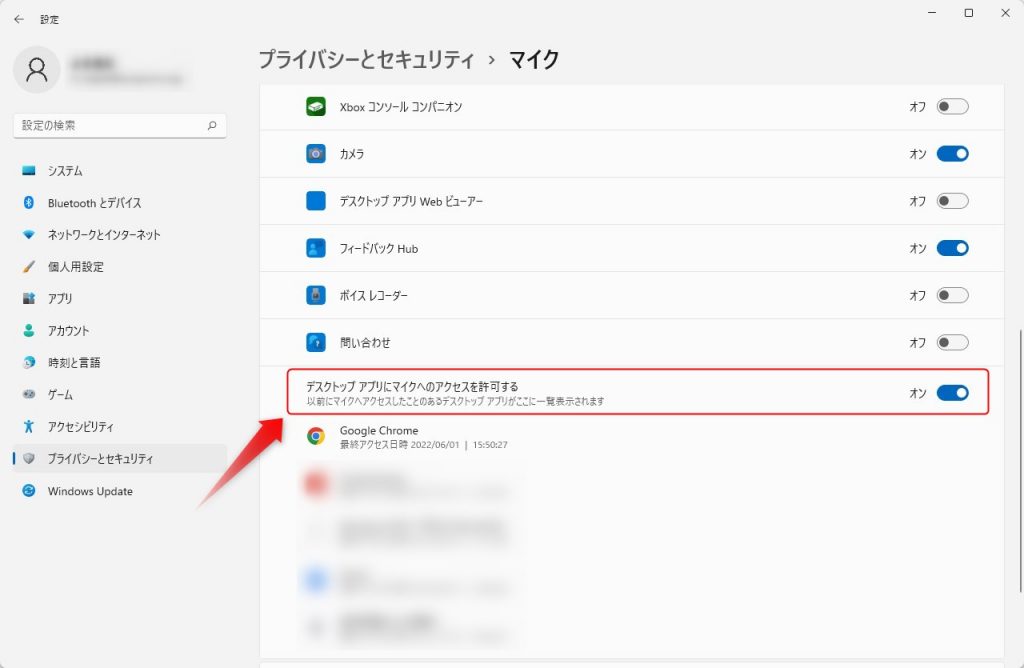Enable mic access for ボイス レコーダー
Viewport: 1024px width, 668px height.
pos(952,295)
